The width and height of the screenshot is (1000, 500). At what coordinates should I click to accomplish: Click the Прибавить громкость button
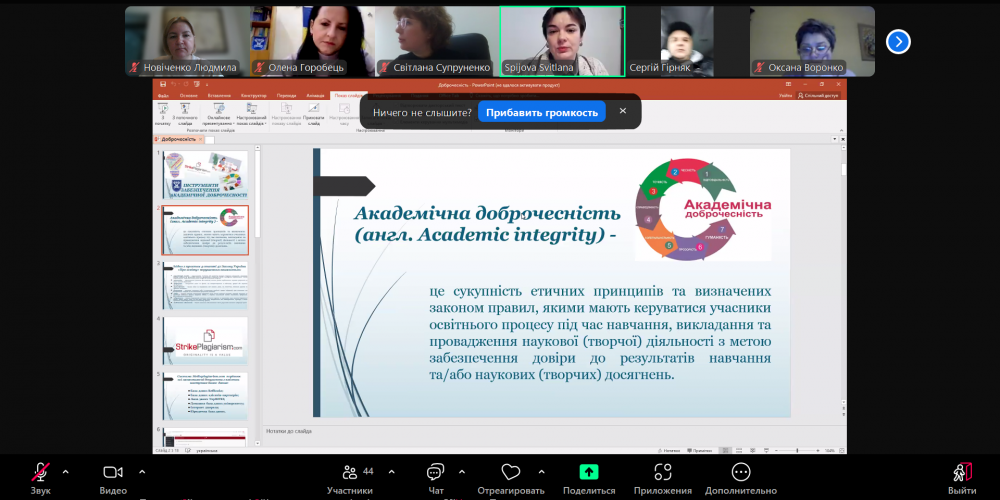541,113
